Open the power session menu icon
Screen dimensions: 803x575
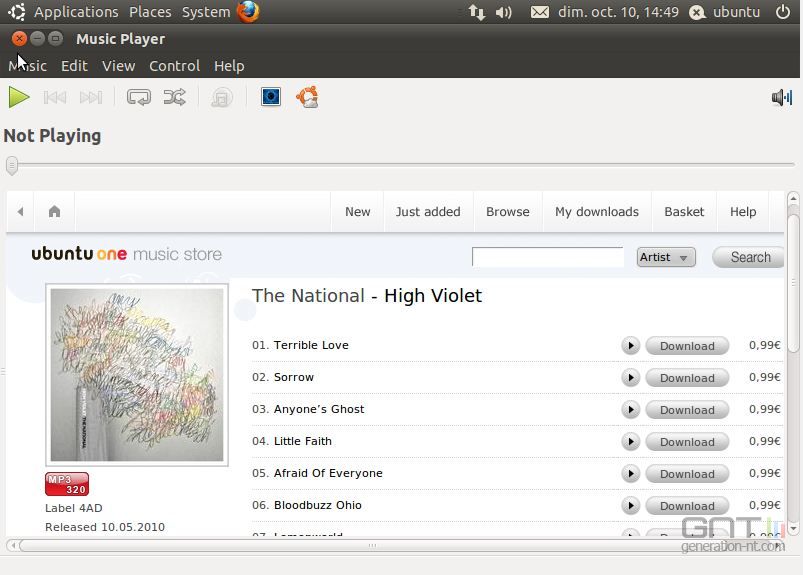coord(783,11)
